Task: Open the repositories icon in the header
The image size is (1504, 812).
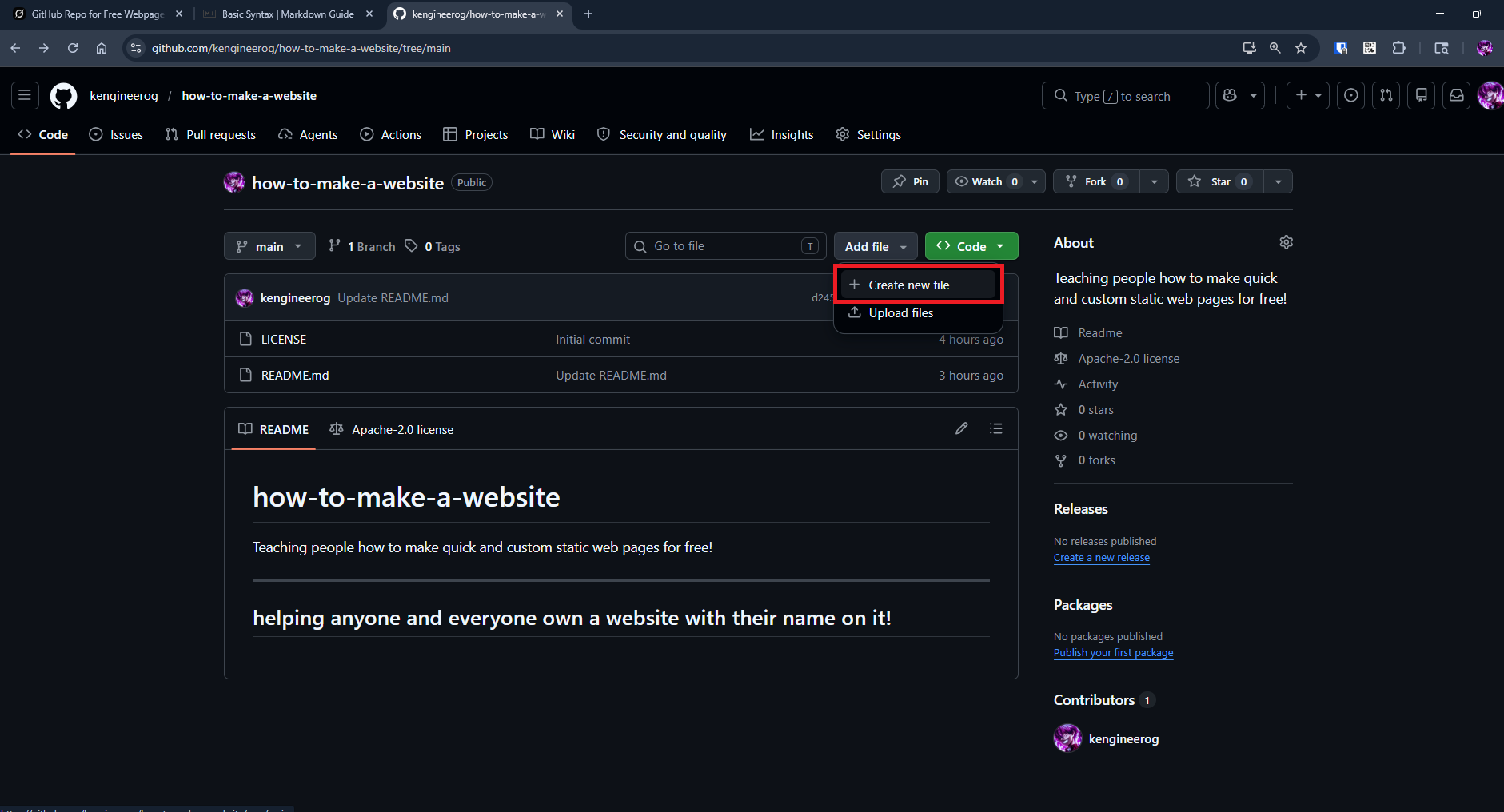Action: pyautogui.click(x=1422, y=95)
